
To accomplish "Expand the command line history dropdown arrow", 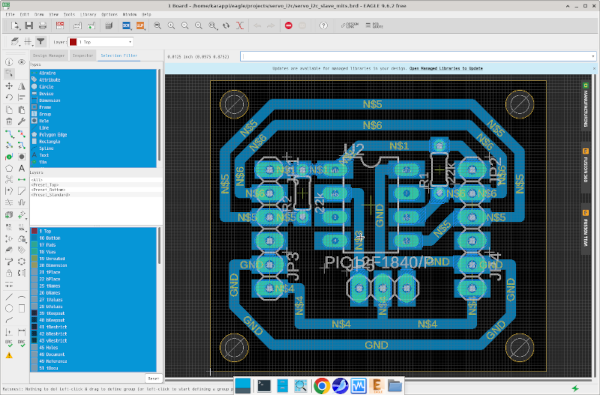I will click(593, 57).
